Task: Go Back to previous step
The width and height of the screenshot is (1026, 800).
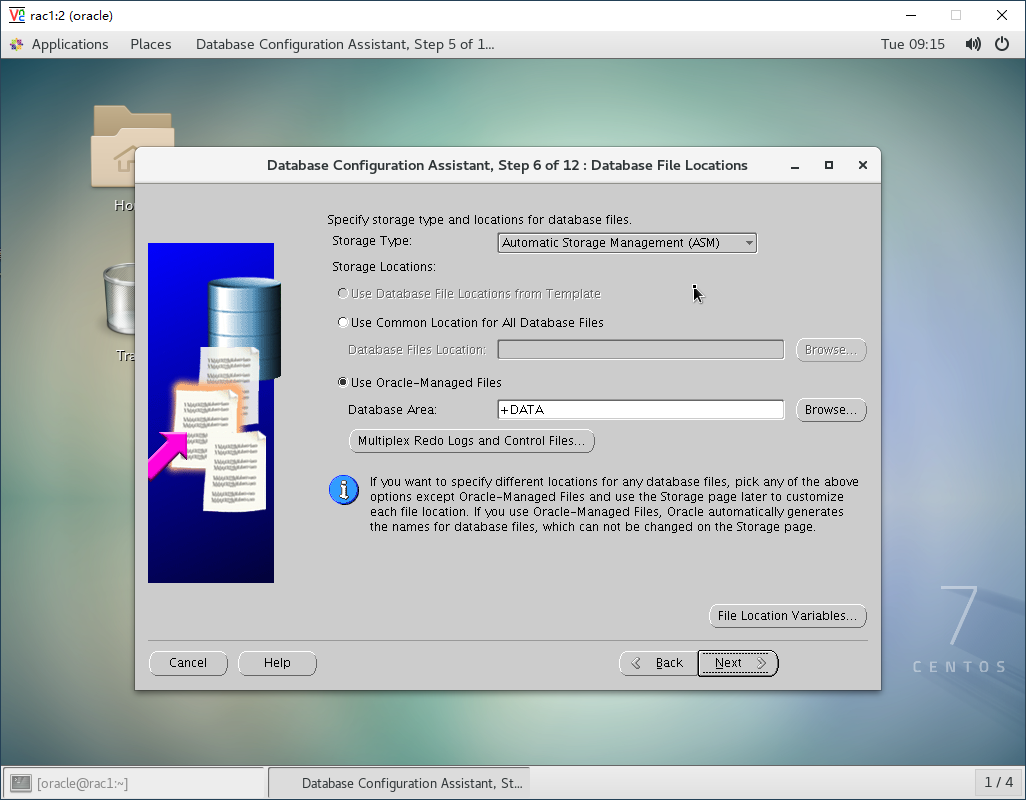Action: point(658,663)
